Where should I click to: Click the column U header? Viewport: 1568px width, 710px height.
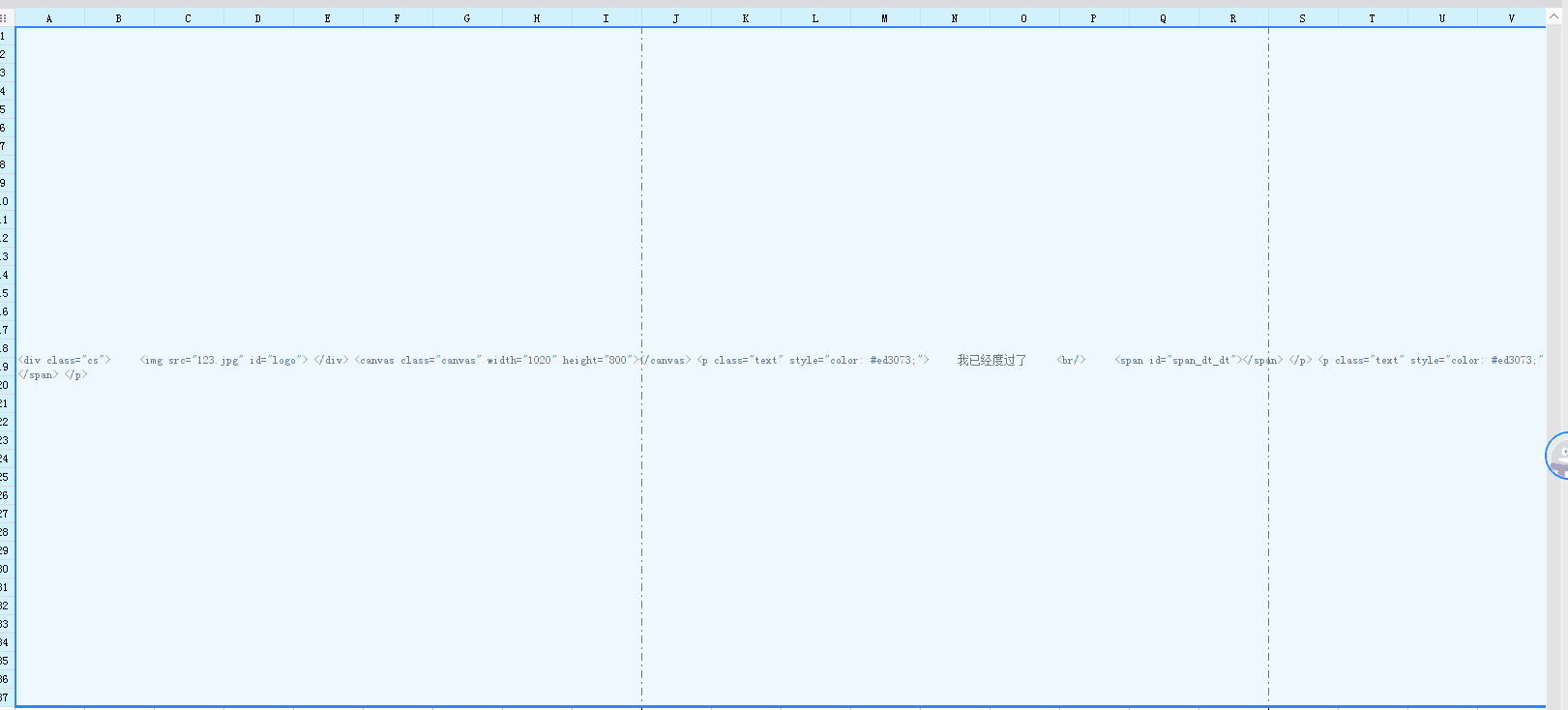tap(1442, 18)
